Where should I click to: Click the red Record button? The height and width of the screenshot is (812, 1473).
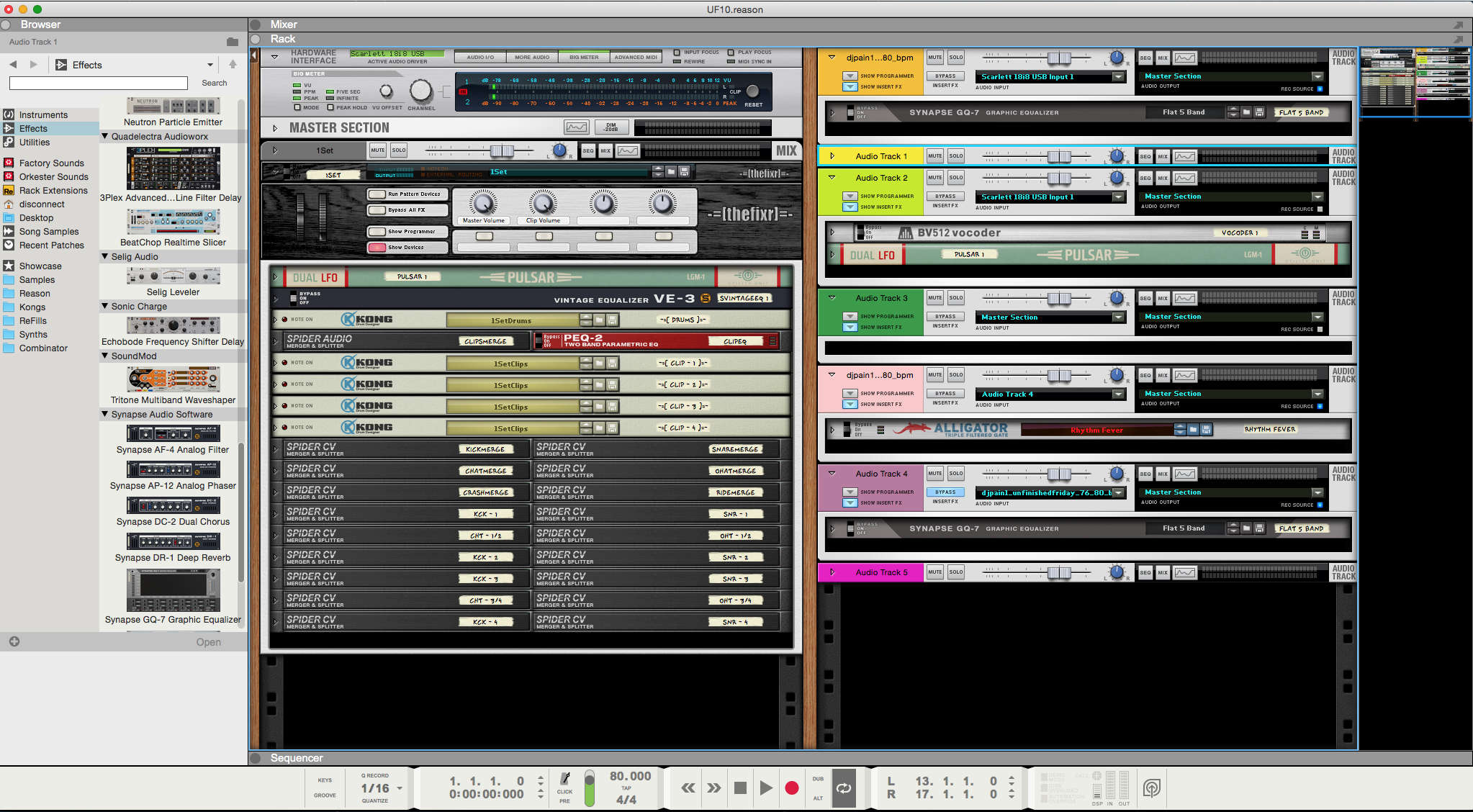(x=792, y=788)
